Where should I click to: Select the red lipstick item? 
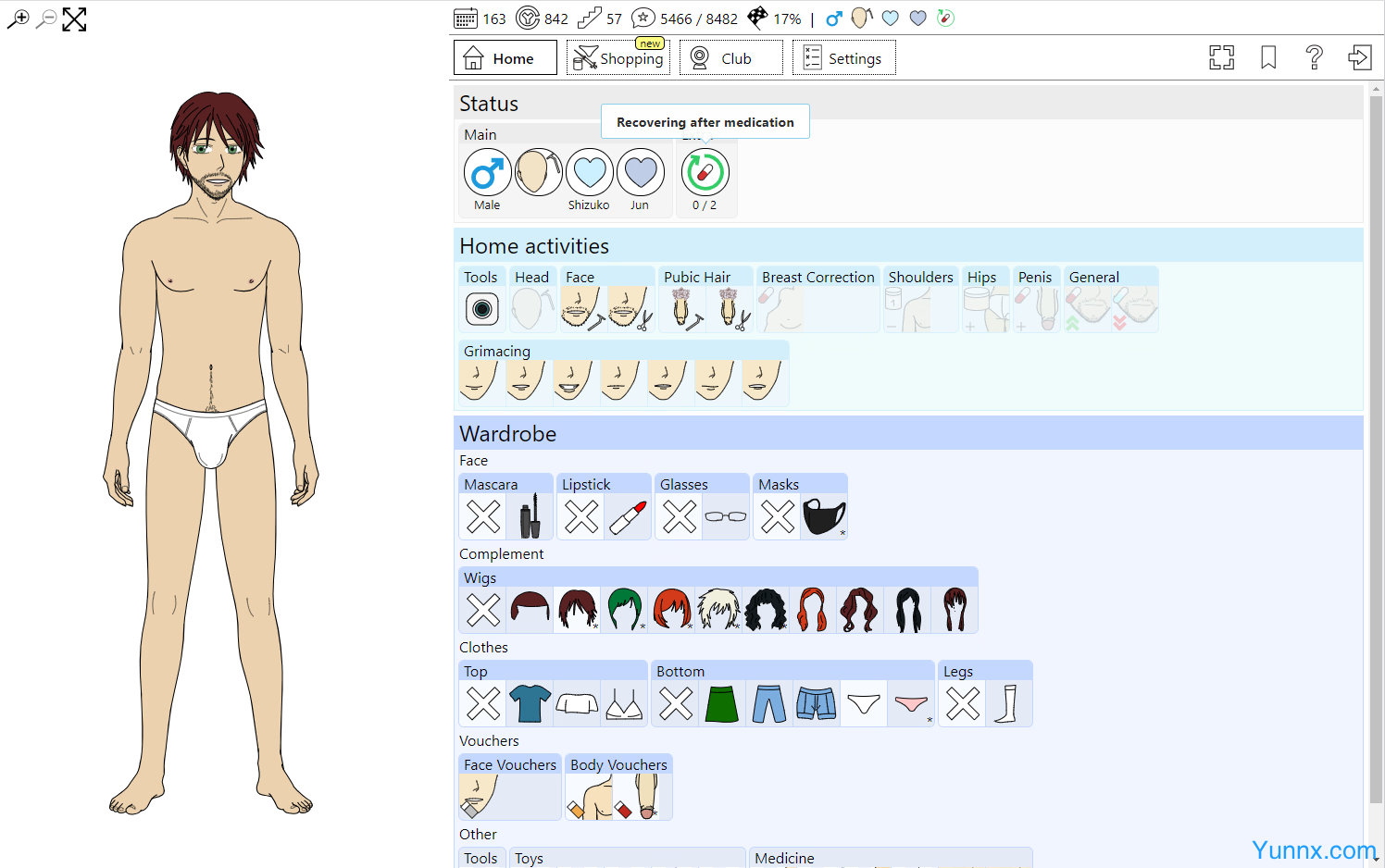click(628, 516)
